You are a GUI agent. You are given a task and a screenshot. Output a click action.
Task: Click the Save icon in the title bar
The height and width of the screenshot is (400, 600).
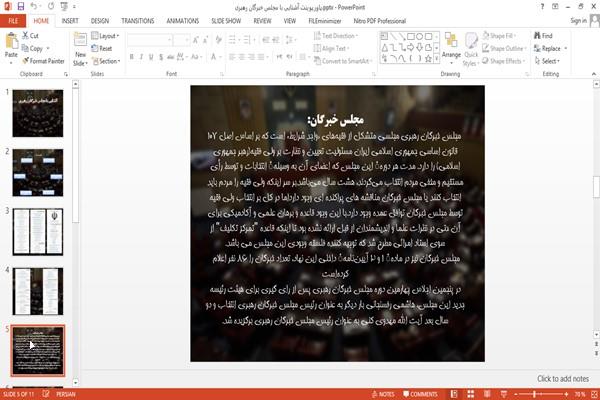21,6
